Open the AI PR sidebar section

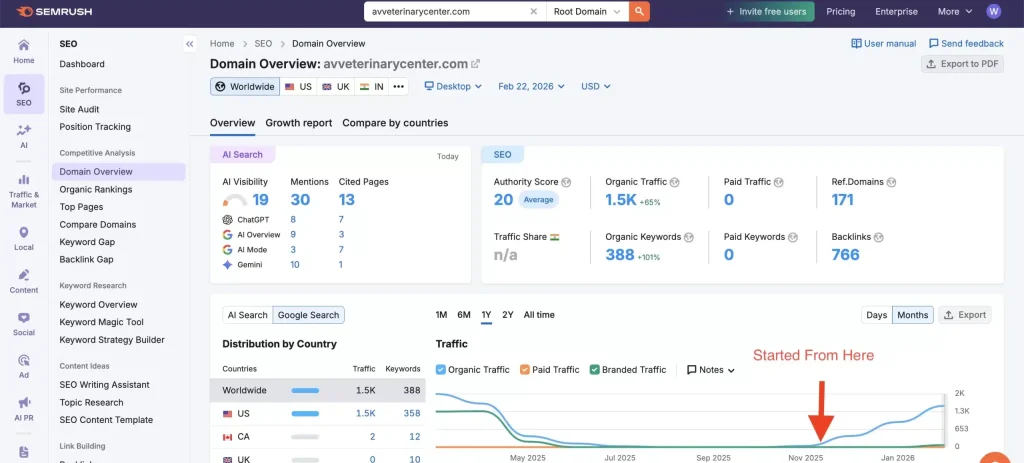pos(24,408)
